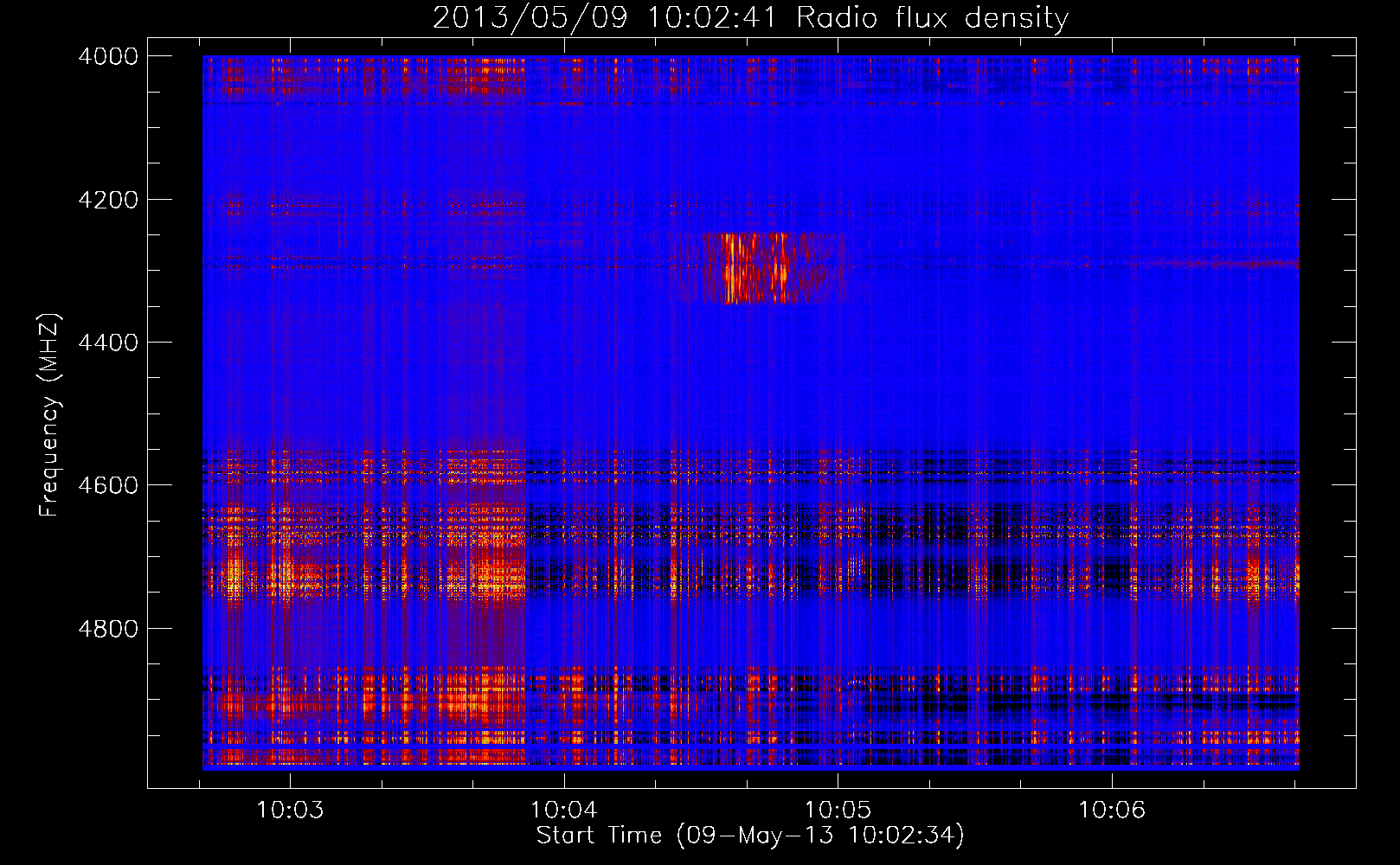Select the 4200 frequency axis label

tap(108, 200)
